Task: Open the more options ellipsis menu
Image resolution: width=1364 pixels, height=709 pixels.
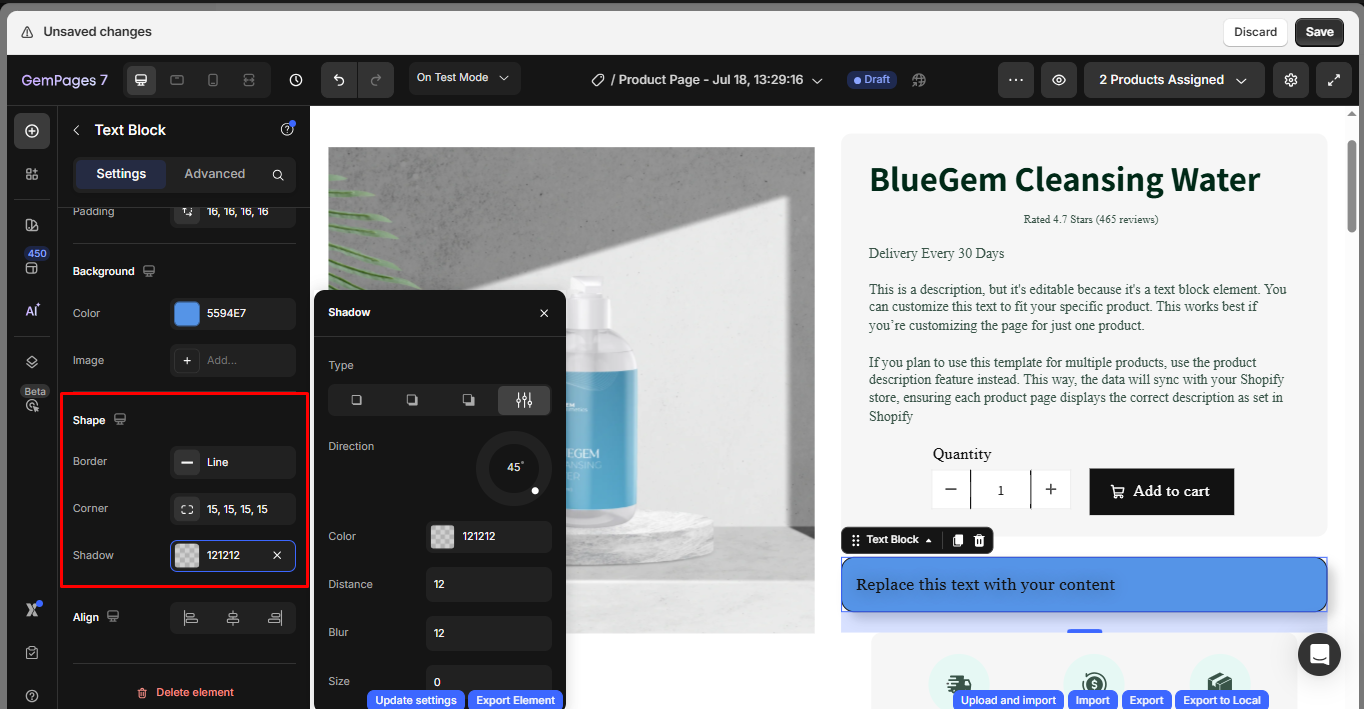Action: coord(1015,80)
